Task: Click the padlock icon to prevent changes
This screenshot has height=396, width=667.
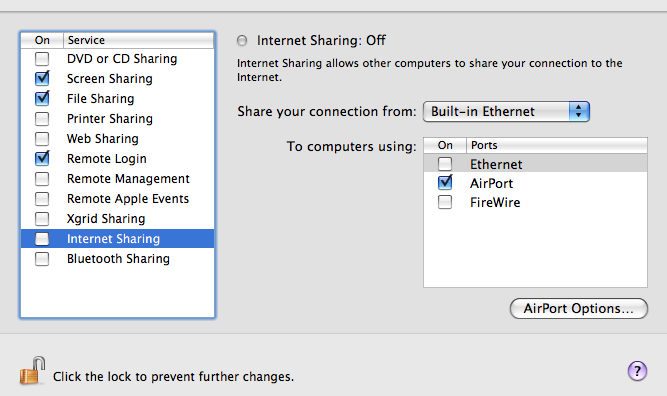Action: pos(32,370)
